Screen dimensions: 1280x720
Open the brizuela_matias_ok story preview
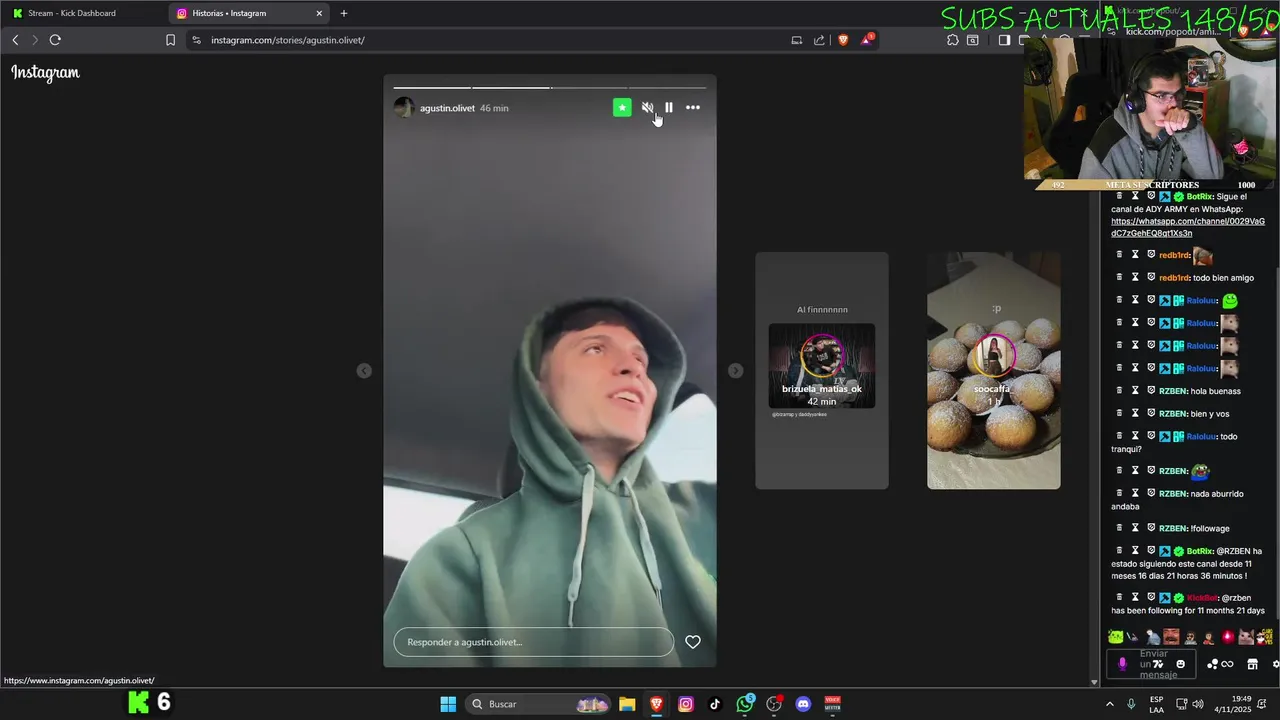pyautogui.click(x=822, y=371)
